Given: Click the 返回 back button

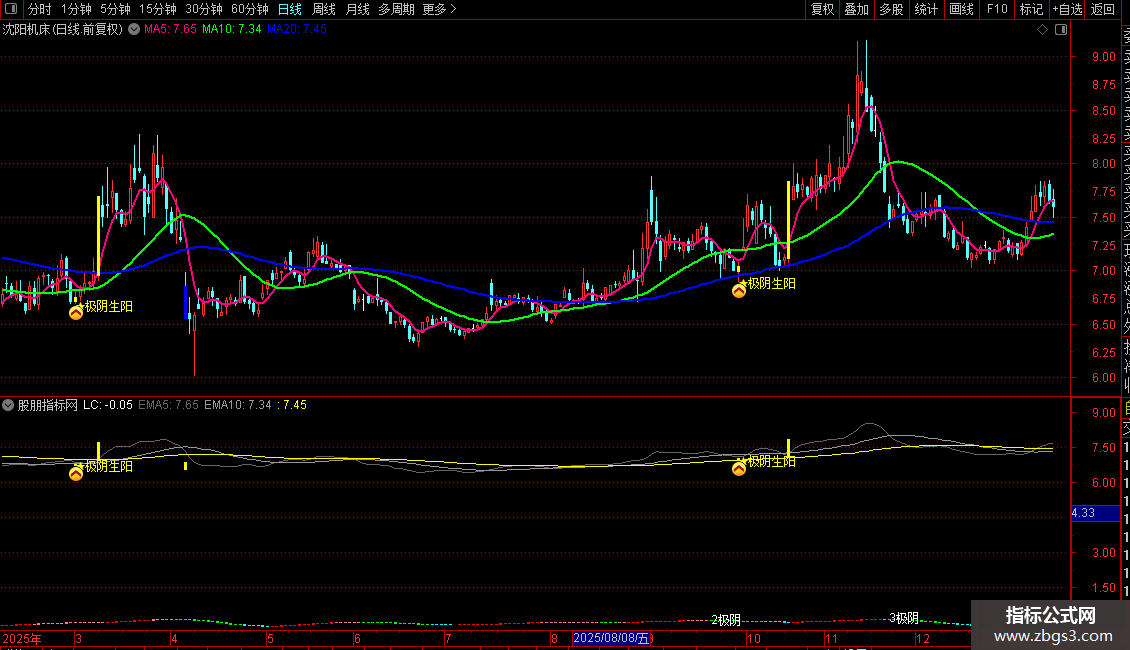Looking at the screenshot, I should click(x=1103, y=9).
